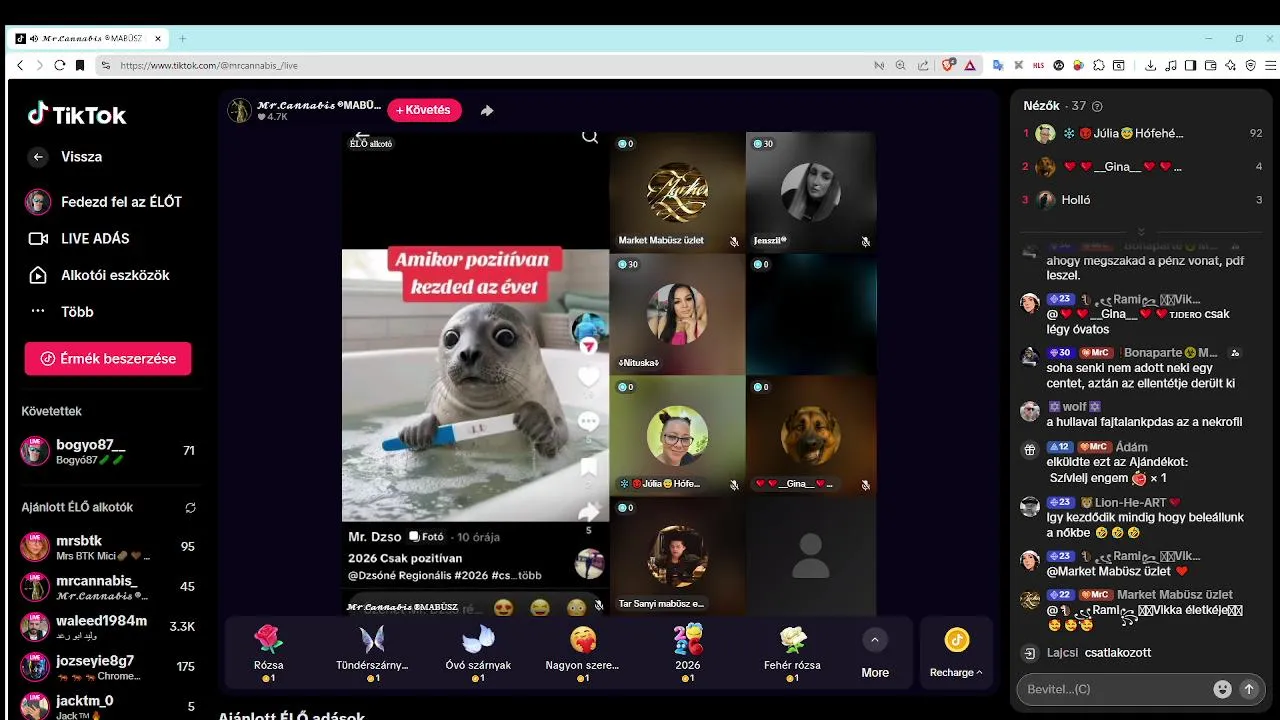Open mrcannabis_ recommended live channel
Viewport: 1280px width, 720px height.
coord(107,587)
